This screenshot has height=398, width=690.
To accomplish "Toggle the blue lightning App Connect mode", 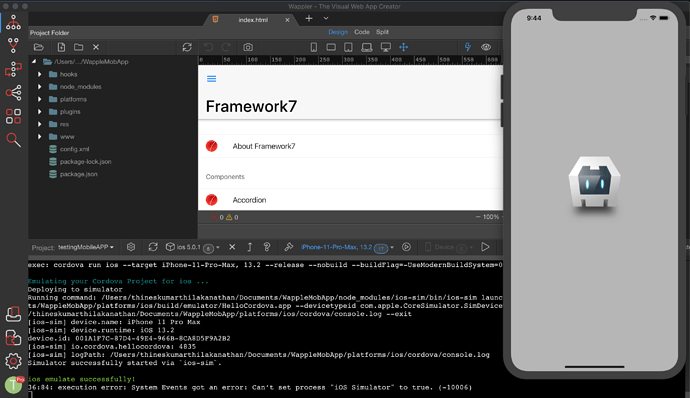I will 468,47.
